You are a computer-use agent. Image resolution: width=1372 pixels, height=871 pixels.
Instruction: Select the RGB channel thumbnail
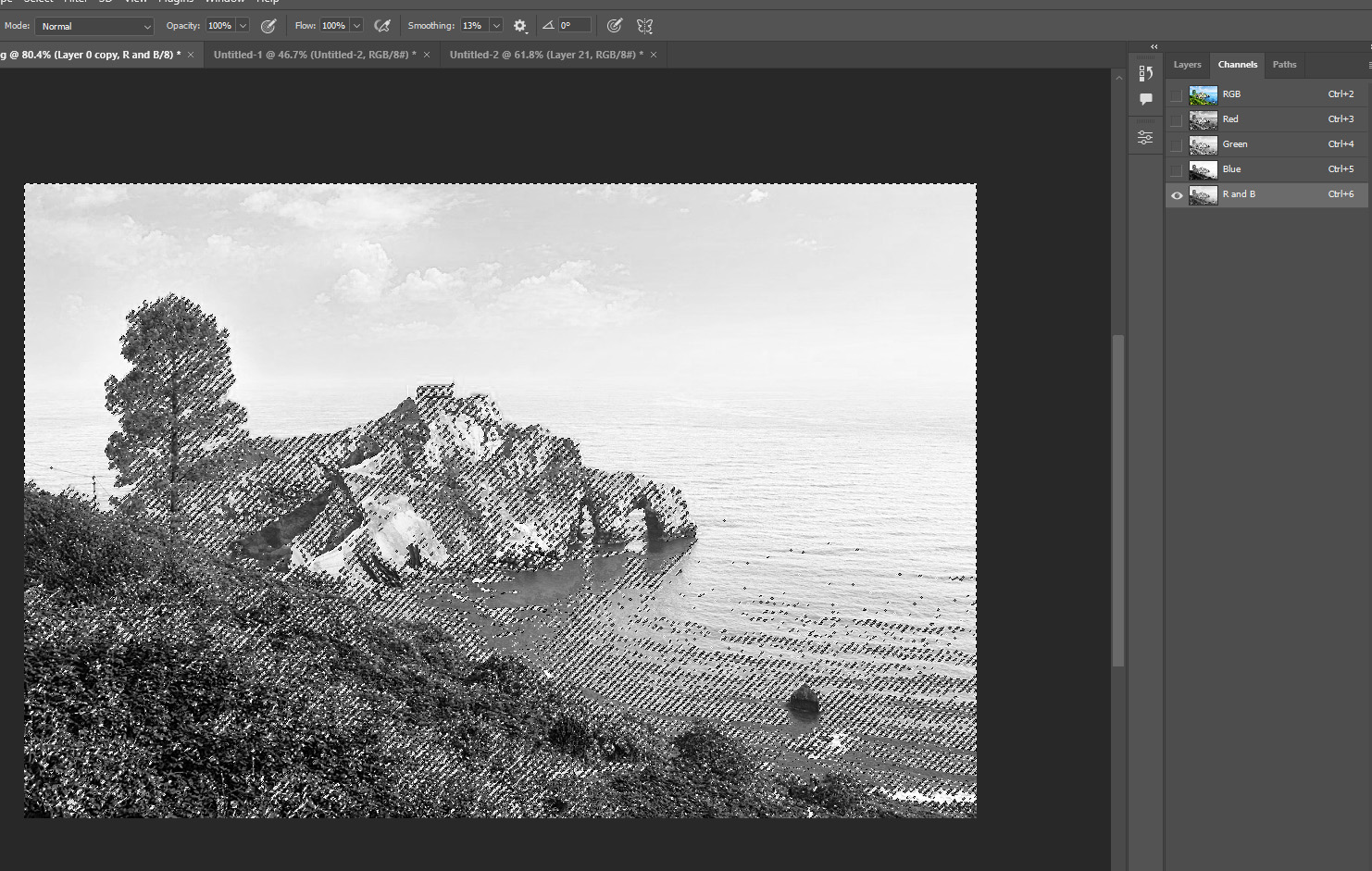click(1204, 94)
